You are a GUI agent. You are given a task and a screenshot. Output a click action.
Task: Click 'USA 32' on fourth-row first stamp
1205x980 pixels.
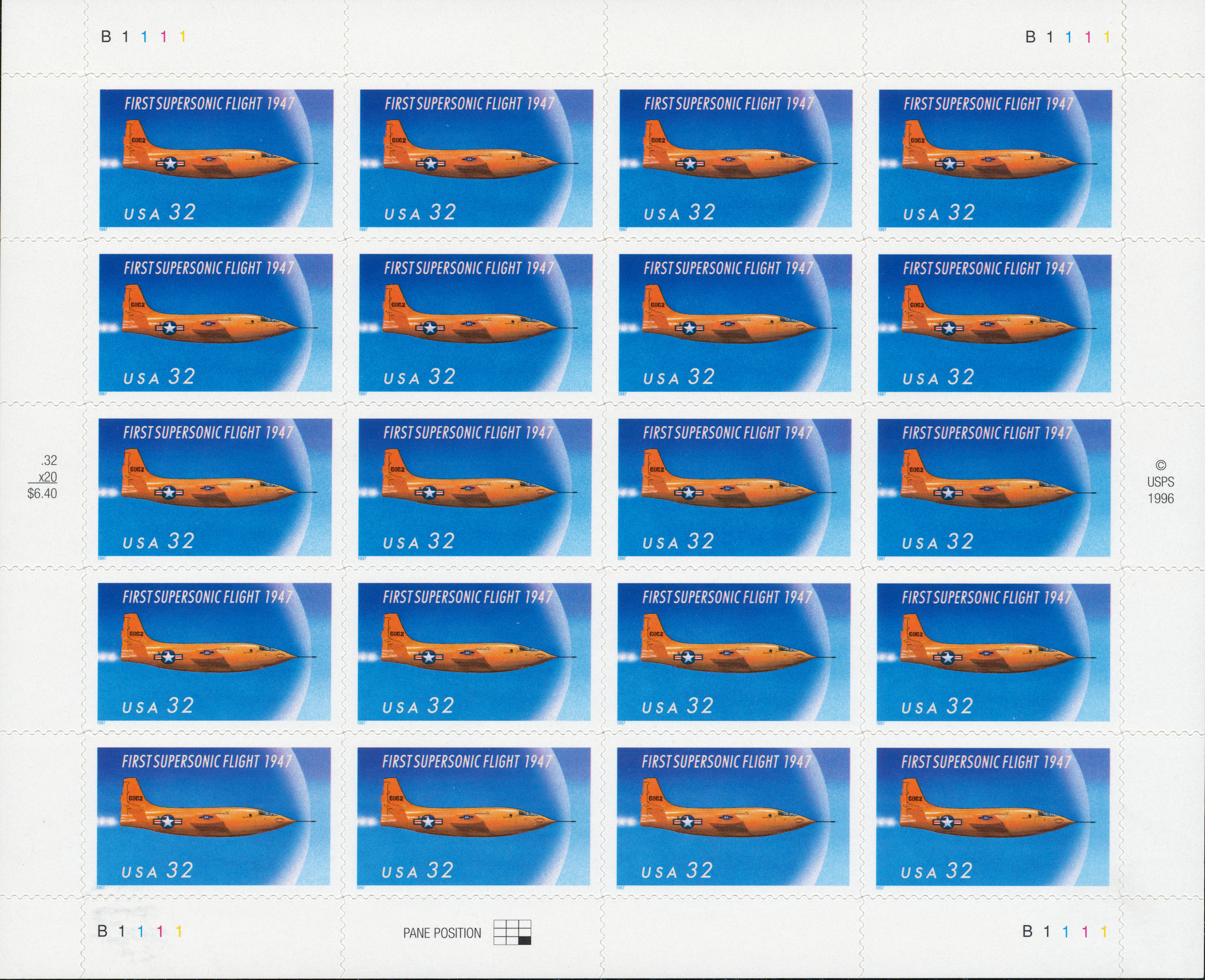pyautogui.click(x=158, y=706)
